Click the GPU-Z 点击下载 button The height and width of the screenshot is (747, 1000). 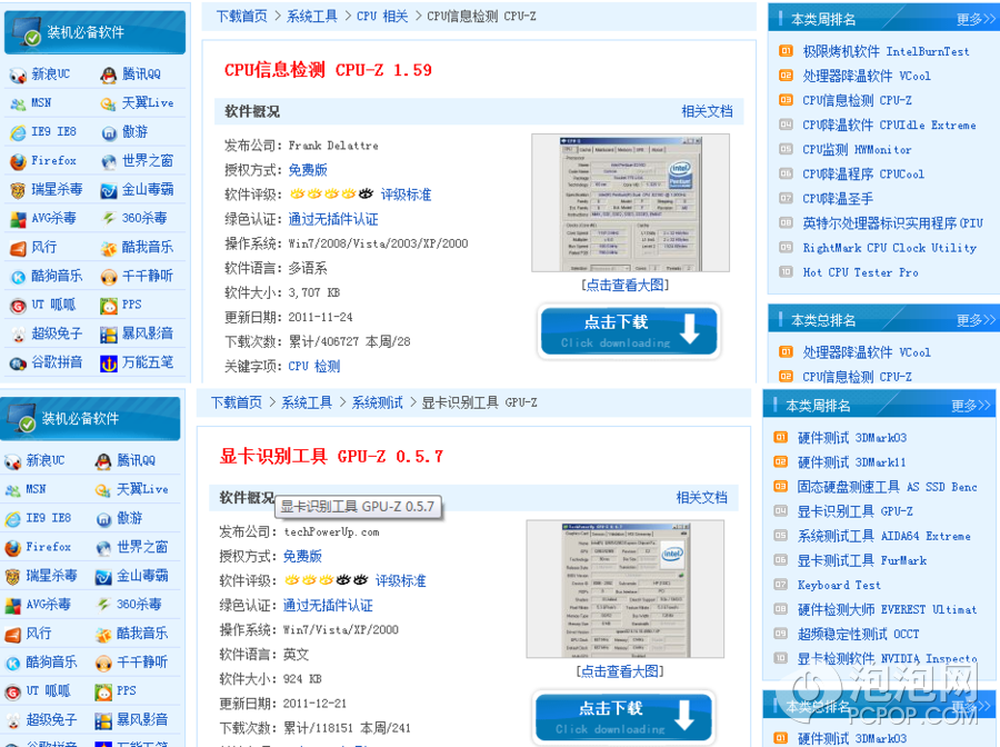624,717
